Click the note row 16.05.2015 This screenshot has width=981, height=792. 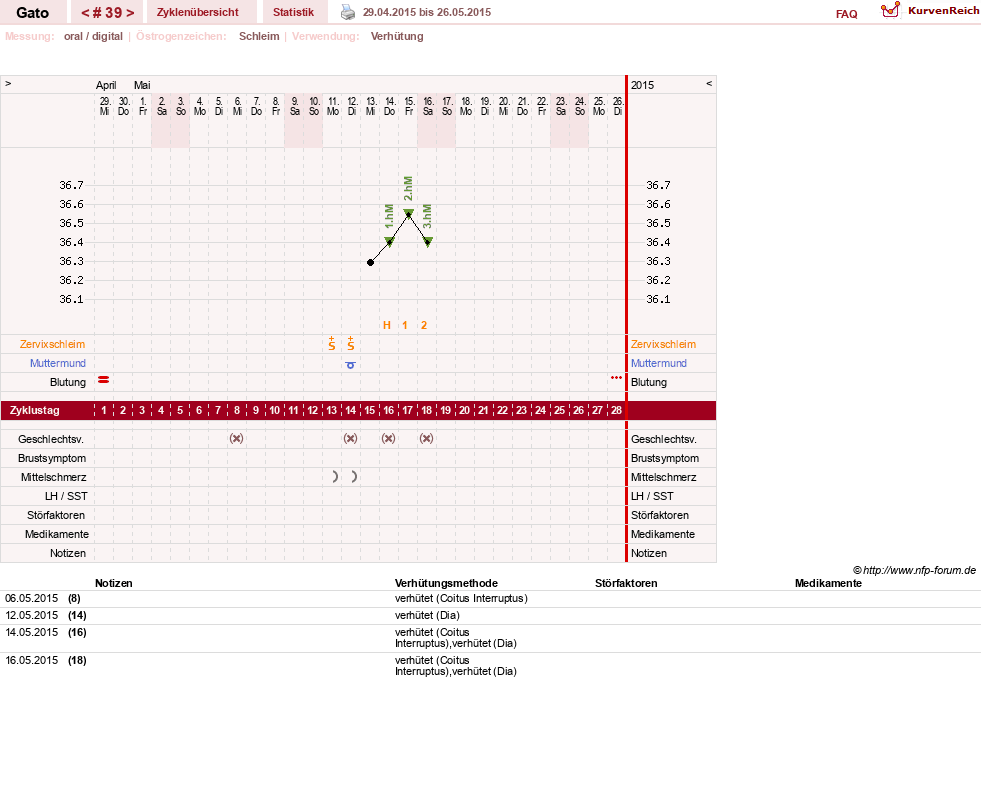(490, 666)
